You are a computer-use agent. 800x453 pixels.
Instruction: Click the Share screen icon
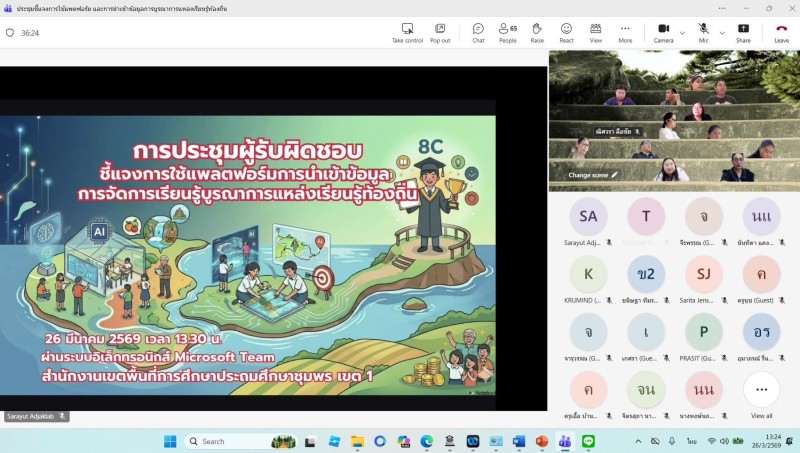tap(743, 31)
